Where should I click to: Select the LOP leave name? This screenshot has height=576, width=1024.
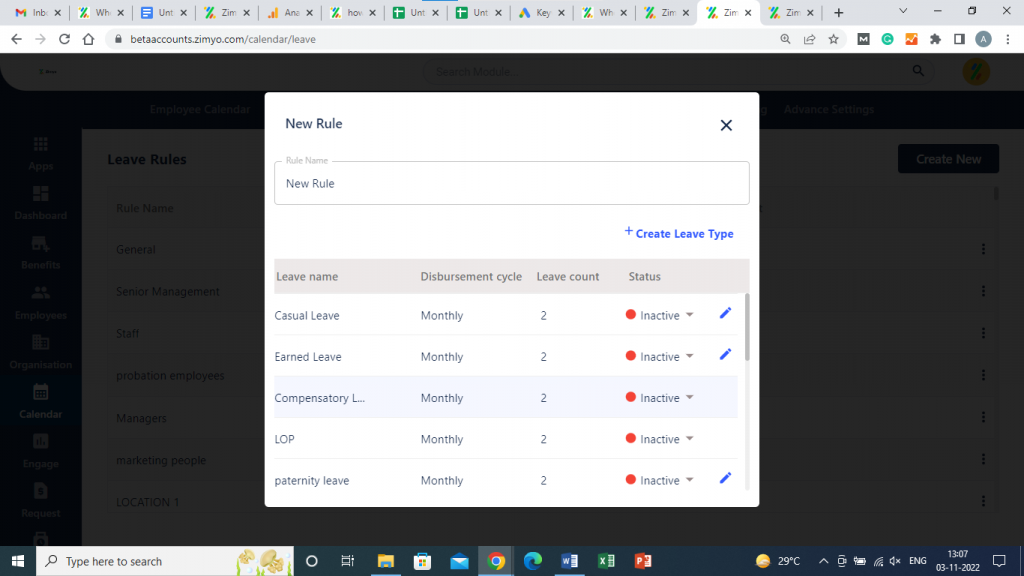tap(284, 439)
